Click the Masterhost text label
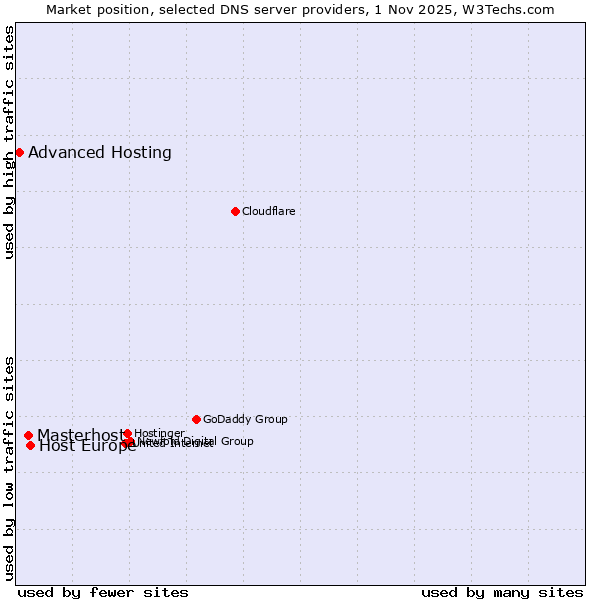 (80, 435)
